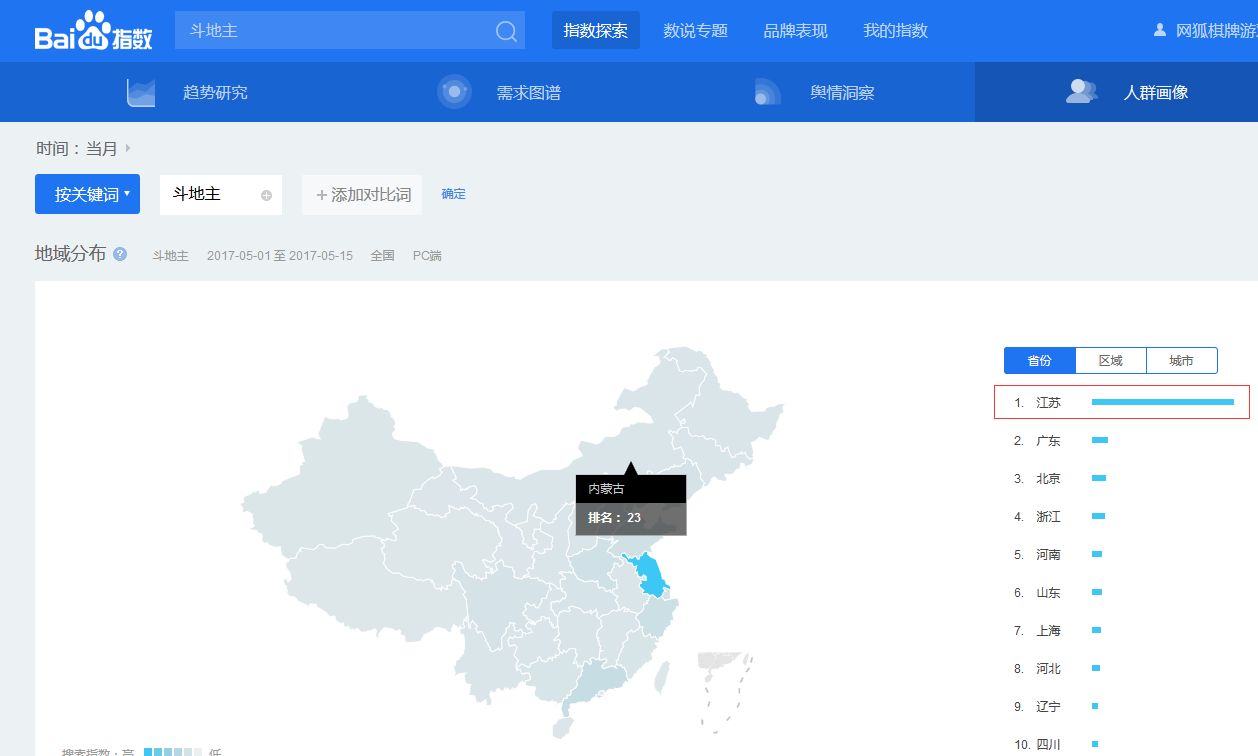Click the search magnifier icon
Image resolution: width=1258 pixels, height=756 pixels.
click(x=506, y=31)
